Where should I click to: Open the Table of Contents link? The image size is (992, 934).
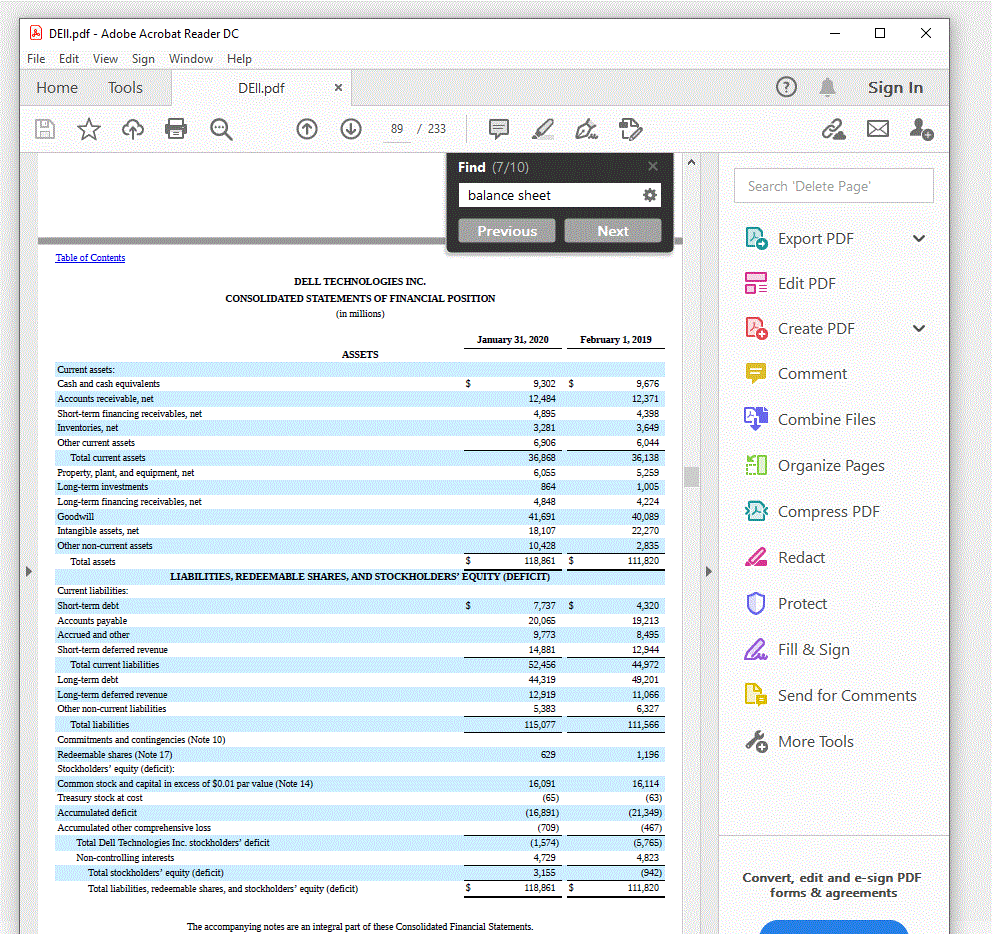tap(89, 257)
